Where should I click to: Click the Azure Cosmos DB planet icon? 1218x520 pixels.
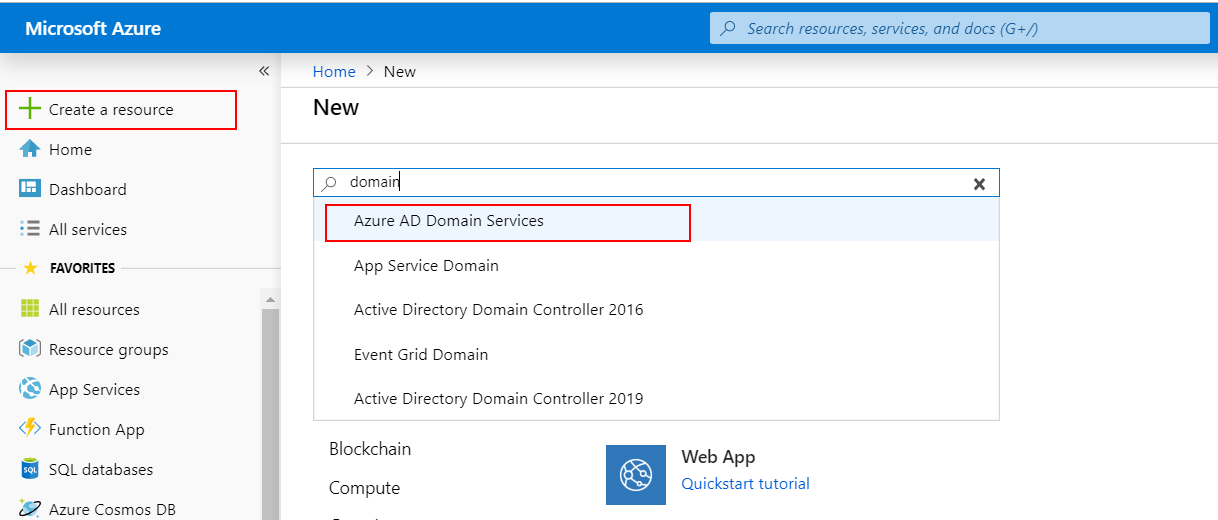pyautogui.click(x=30, y=509)
